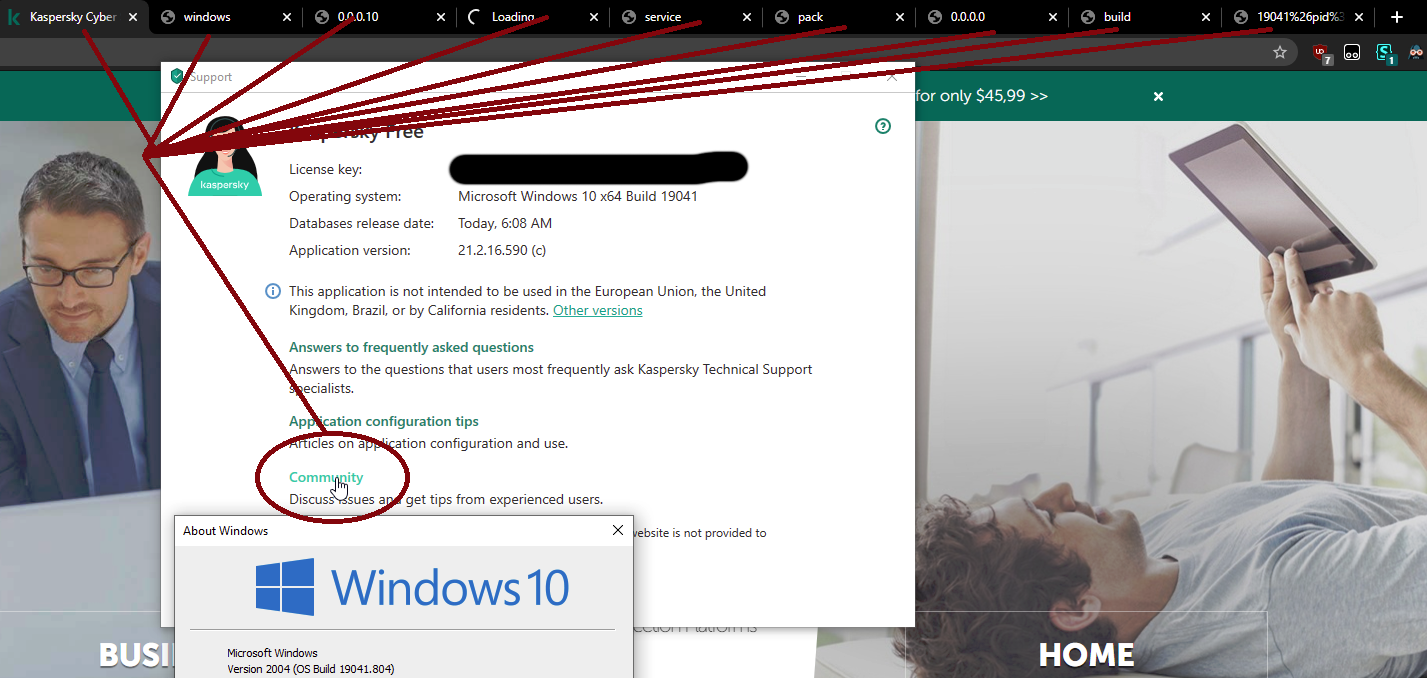Switch to the Kaspersky Cyber tab
The width and height of the screenshot is (1427, 678).
[x=73, y=17]
